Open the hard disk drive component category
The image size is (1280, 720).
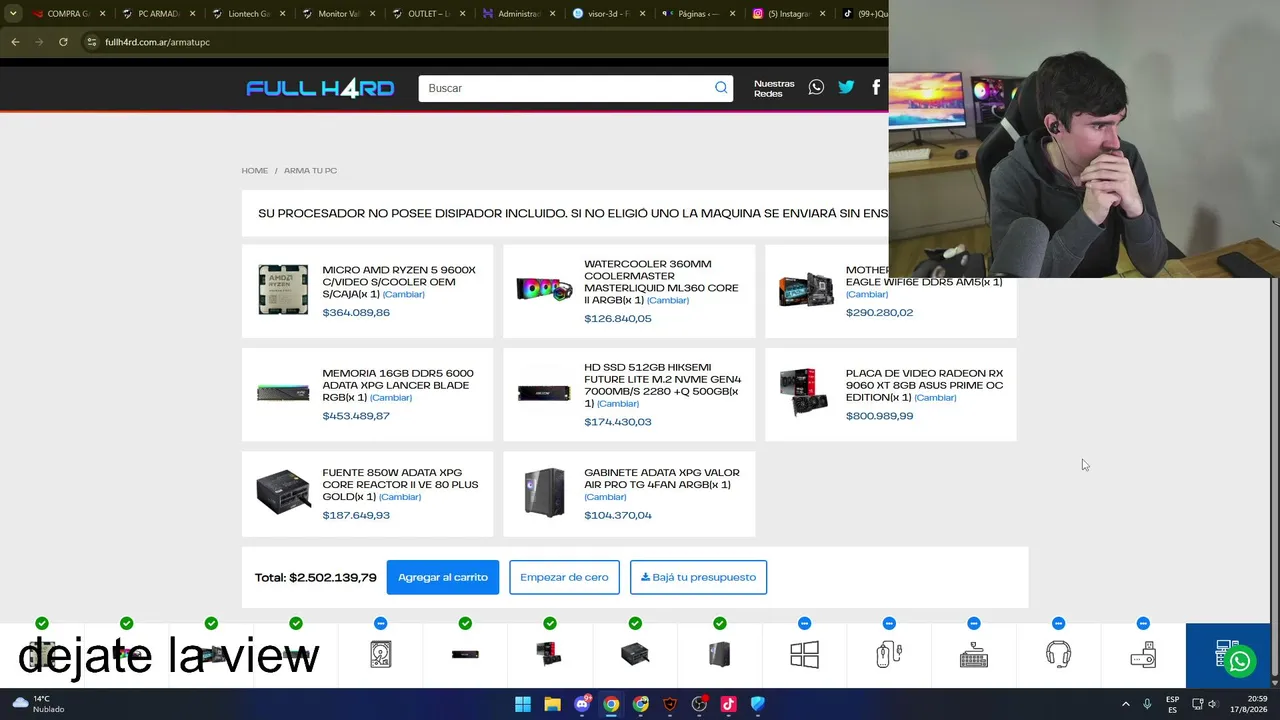380,654
